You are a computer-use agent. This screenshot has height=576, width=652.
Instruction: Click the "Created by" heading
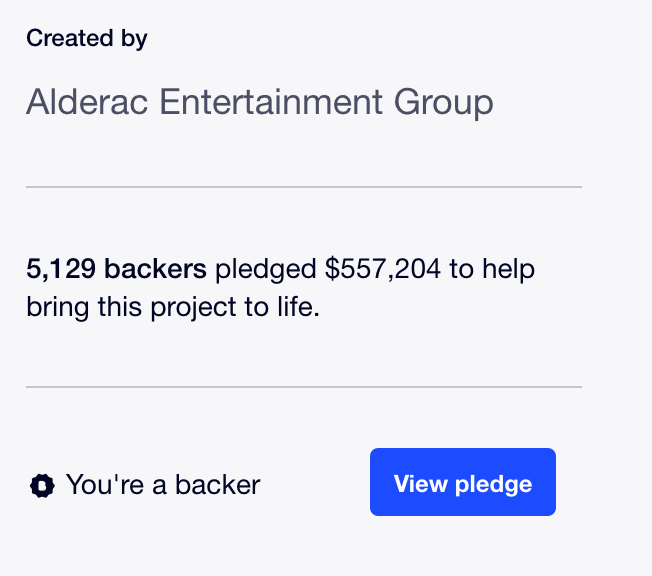tap(86, 39)
